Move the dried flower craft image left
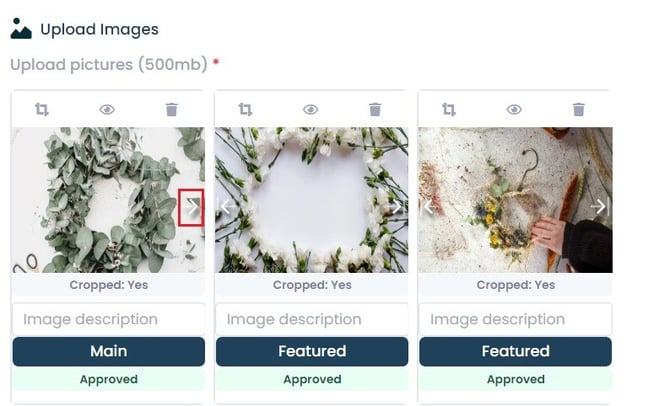Image resolution: width=670 pixels, height=406 pixels. click(x=430, y=207)
